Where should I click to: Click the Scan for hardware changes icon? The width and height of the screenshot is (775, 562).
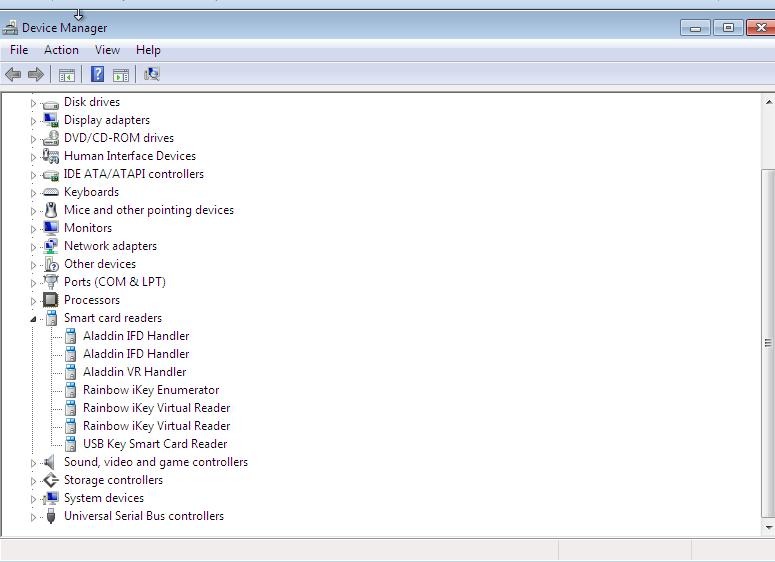[151, 74]
